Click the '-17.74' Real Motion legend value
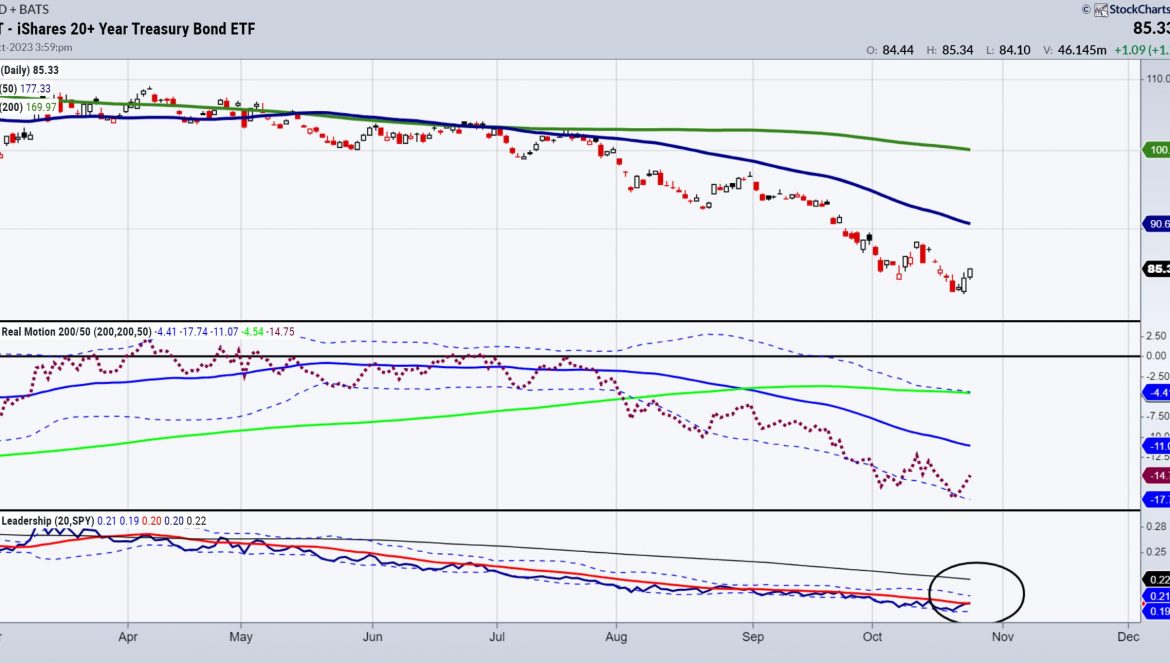 194,332
